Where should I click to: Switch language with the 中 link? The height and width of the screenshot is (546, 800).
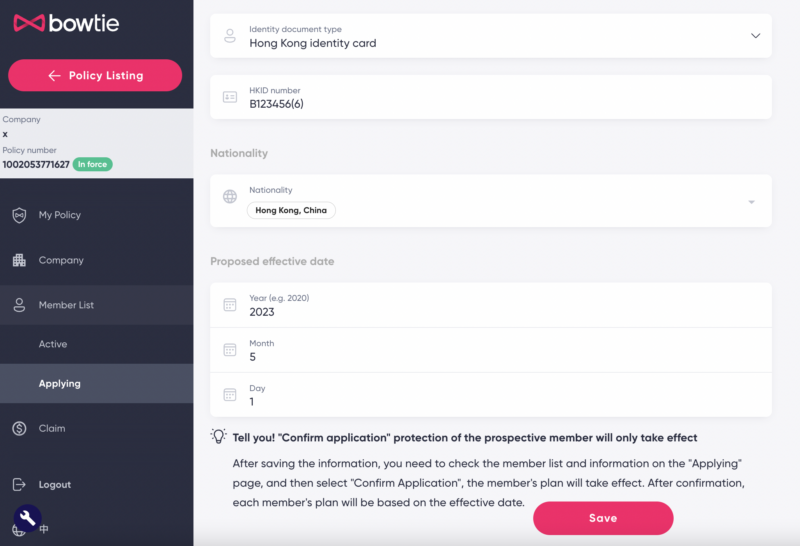(46, 529)
